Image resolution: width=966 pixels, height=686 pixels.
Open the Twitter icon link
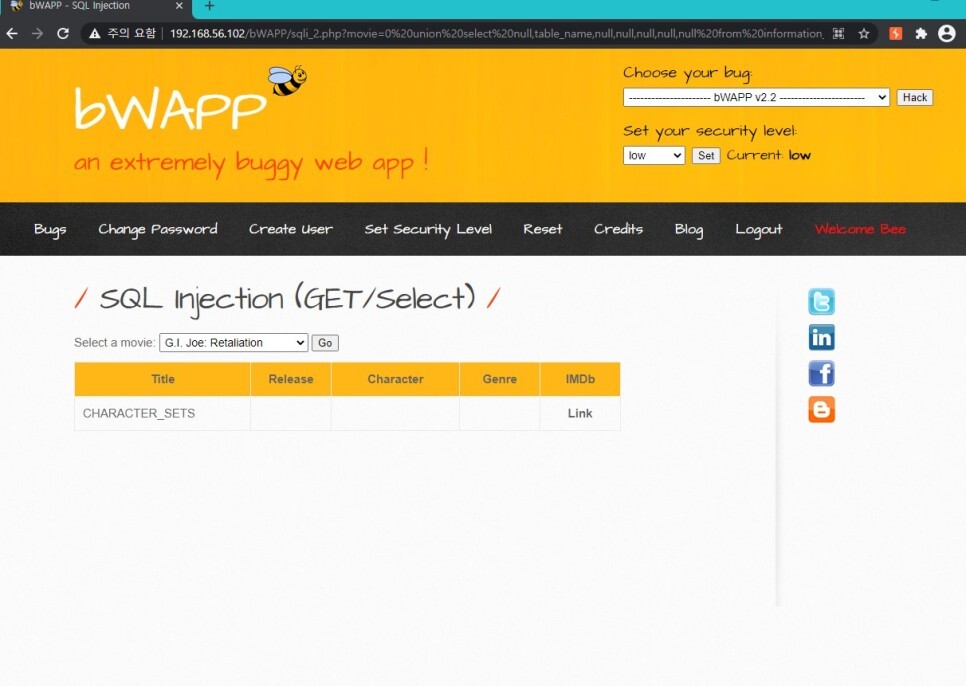(x=821, y=301)
